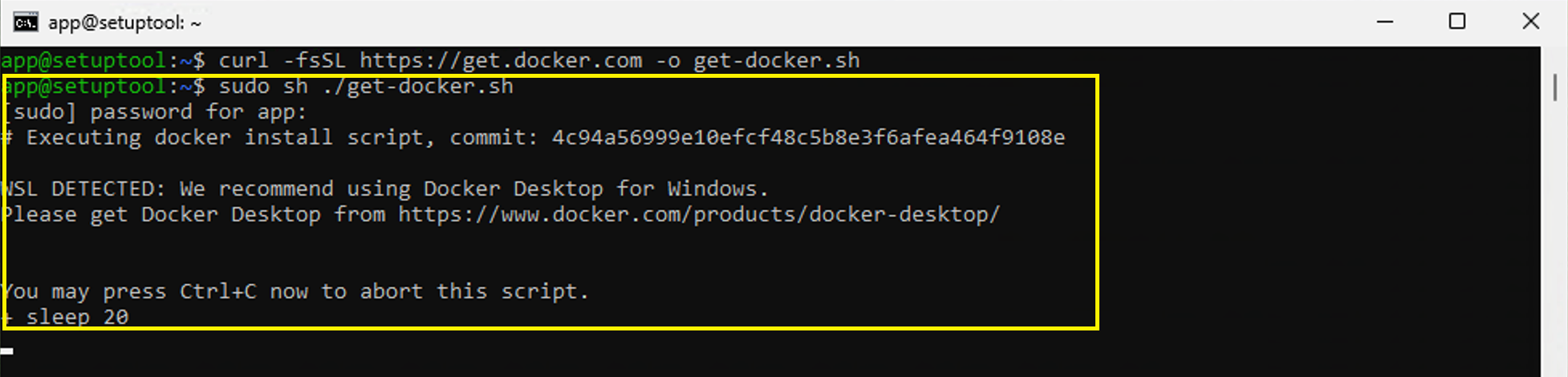Click the "sudo sh ./get-docker.sh" command text
Image resolution: width=1568 pixels, height=377 pixels.
click(x=366, y=87)
